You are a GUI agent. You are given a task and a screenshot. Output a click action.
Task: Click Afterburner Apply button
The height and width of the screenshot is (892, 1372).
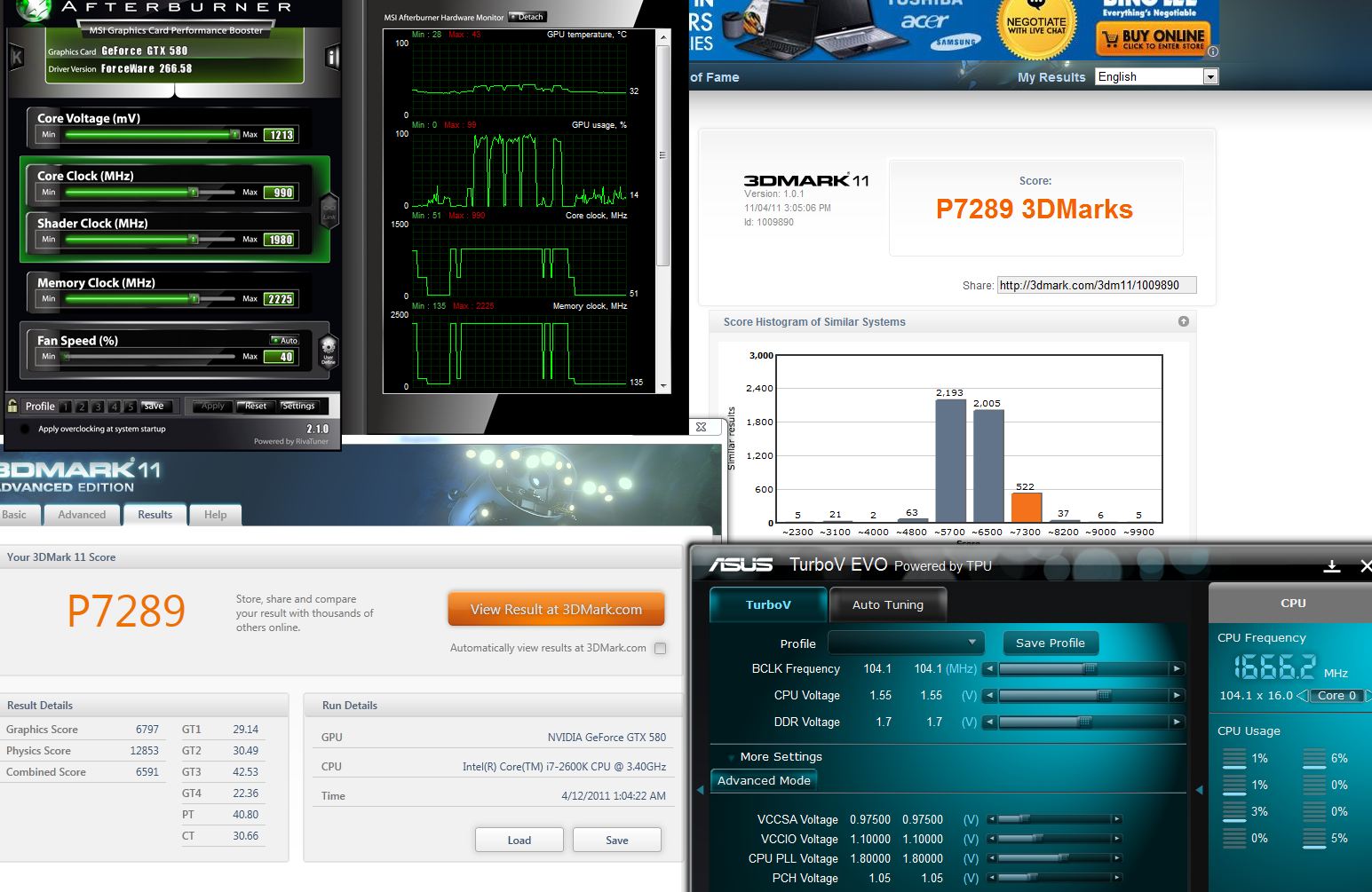(x=213, y=406)
